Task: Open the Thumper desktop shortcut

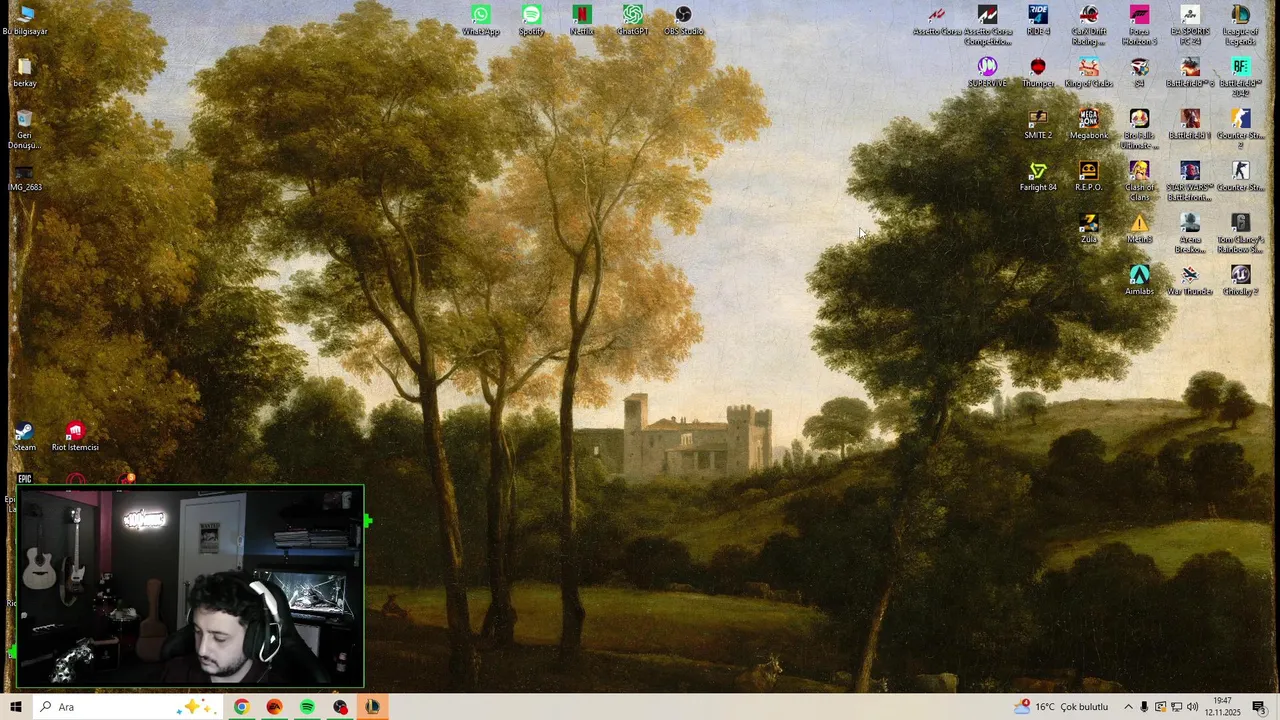Action: (x=1038, y=72)
